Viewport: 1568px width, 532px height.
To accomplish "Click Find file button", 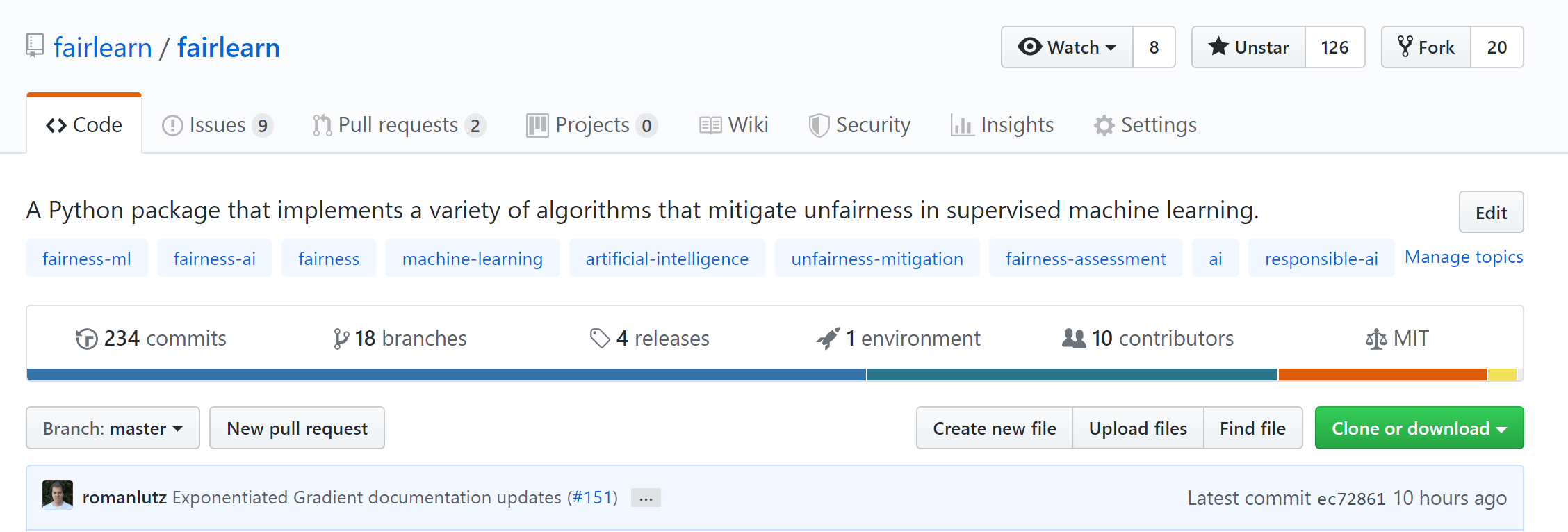I will click(1252, 428).
